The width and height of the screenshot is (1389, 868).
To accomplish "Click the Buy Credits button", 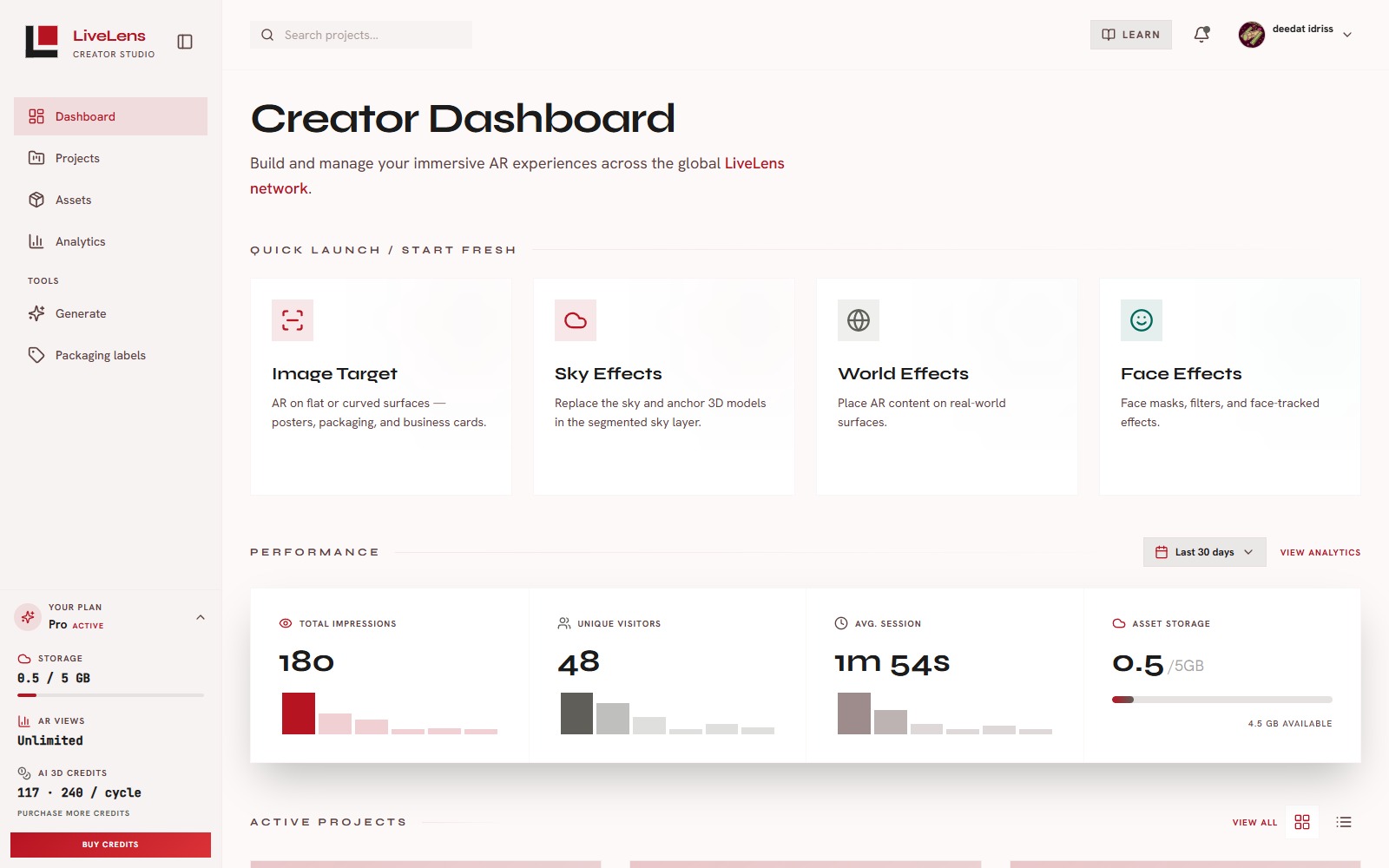I will (110, 845).
